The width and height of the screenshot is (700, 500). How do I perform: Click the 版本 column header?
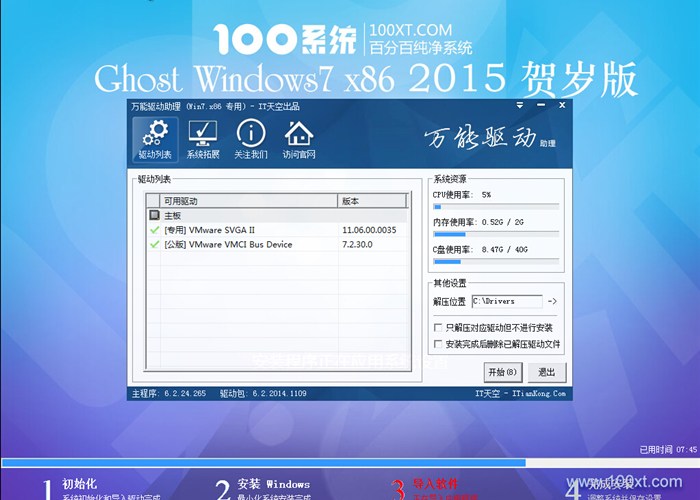tap(370, 201)
